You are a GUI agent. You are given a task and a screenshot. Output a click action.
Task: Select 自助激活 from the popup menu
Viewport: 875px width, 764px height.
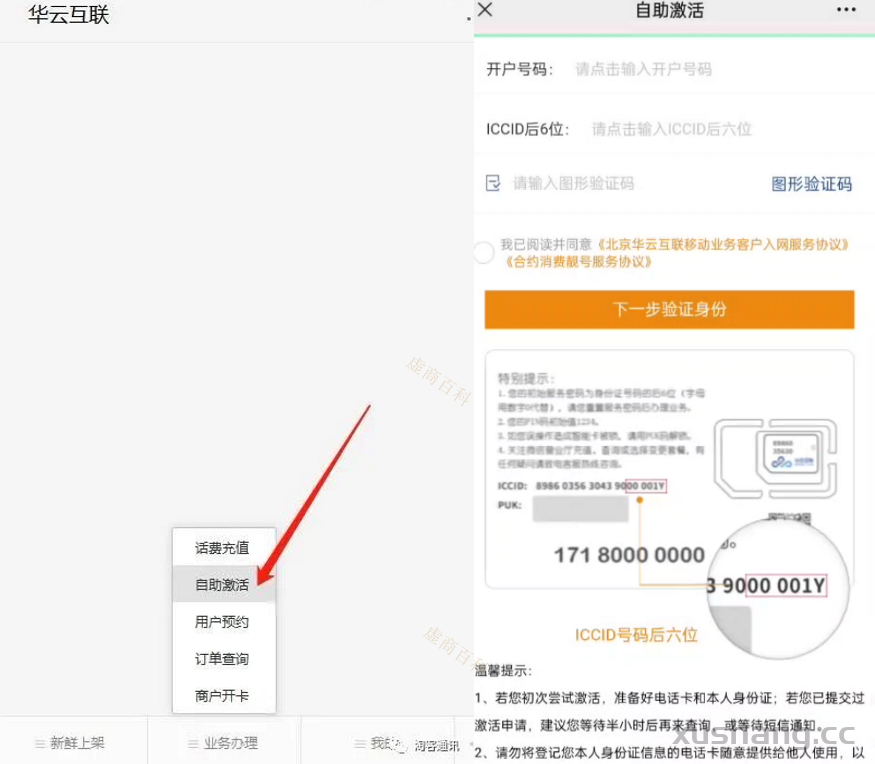(222, 585)
